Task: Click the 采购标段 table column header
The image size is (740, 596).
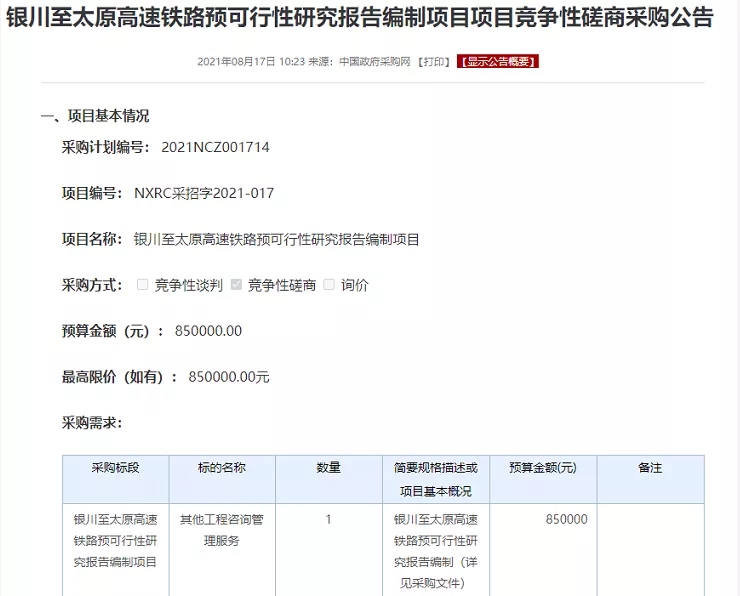Action: 116,468
